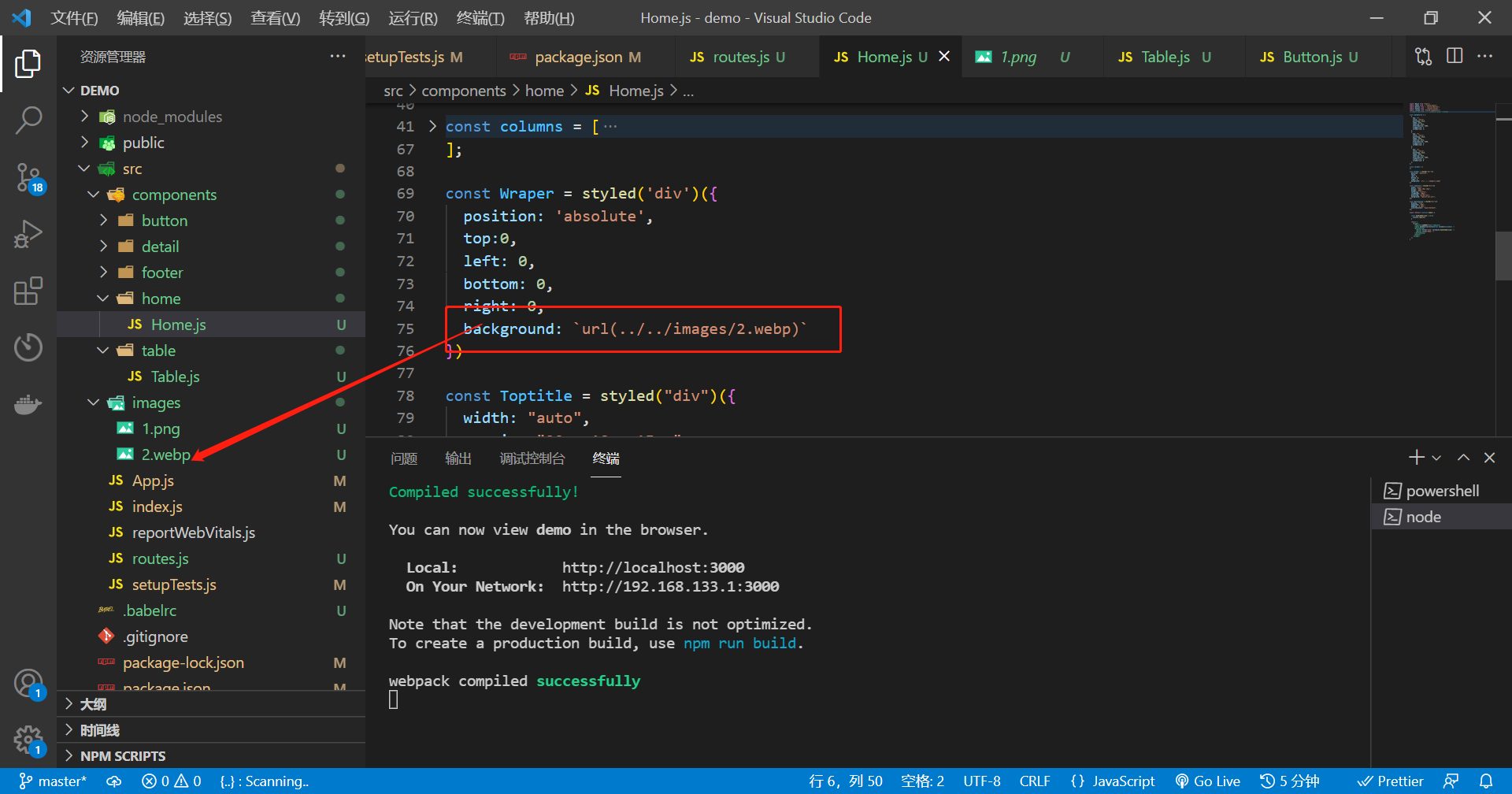Image resolution: width=1512 pixels, height=794 pixels.
Task: Click the 行 6, 列 50 cursor position
Action: [x=846, y=781]
